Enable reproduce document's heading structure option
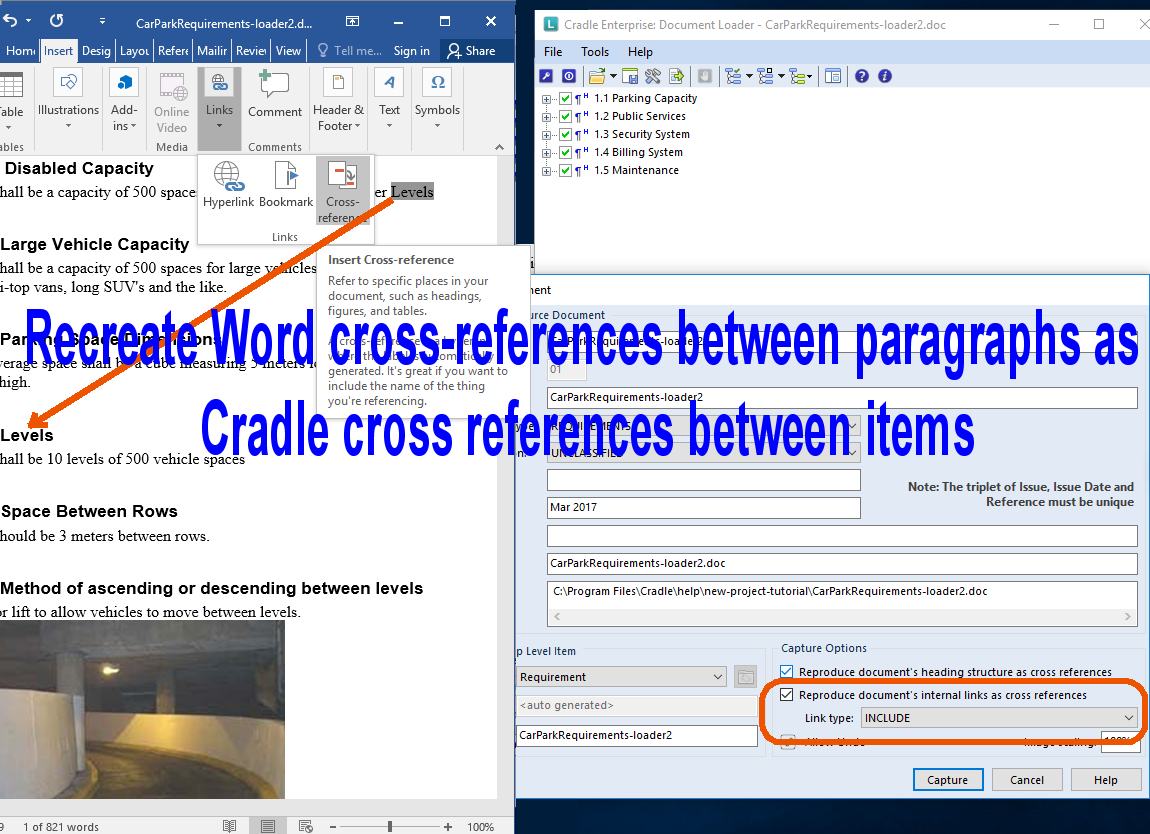1150x834 pixels. (x=787, y=671)
